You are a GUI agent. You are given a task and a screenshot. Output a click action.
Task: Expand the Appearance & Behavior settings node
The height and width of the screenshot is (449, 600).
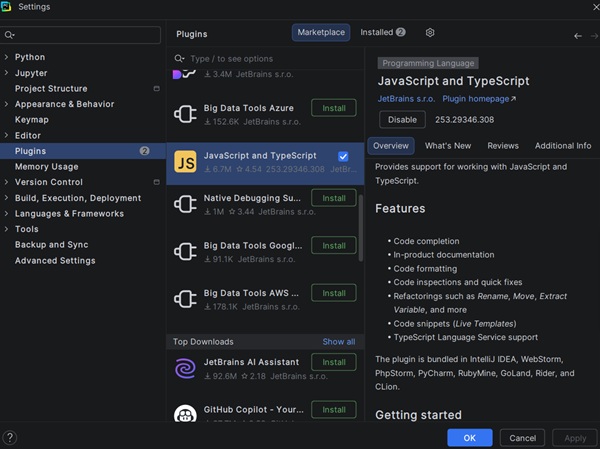(x=7, y=104)
